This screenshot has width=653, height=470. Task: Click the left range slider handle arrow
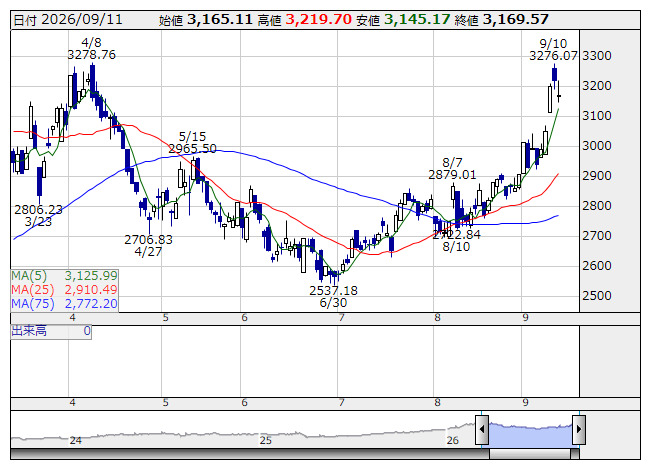tap(482, 429)
